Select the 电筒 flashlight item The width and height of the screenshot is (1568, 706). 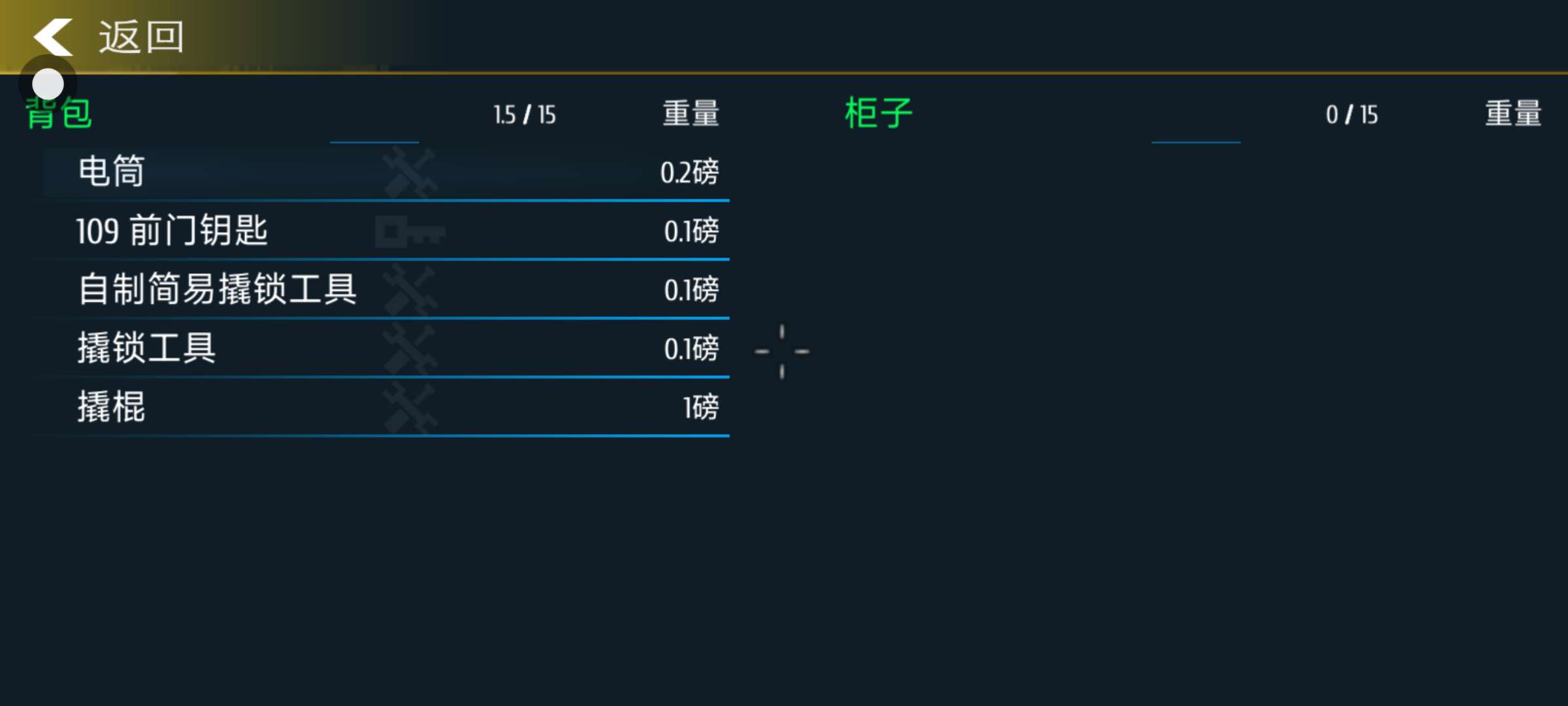click(112, 172)
